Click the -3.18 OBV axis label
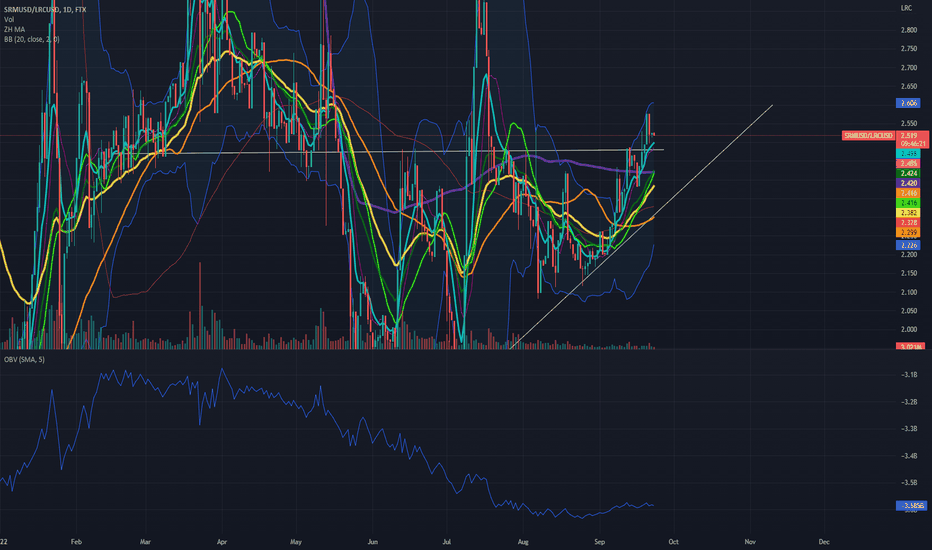 [x=909, y=375]
